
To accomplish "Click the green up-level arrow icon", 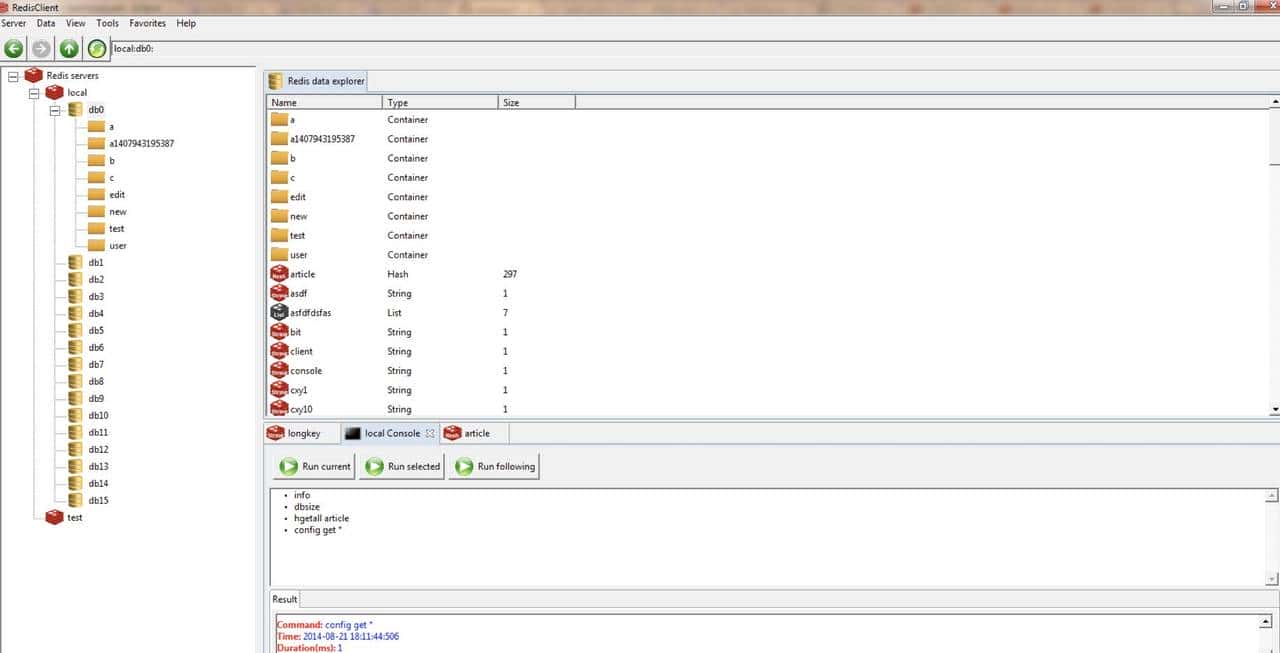I will click(69, 48).
